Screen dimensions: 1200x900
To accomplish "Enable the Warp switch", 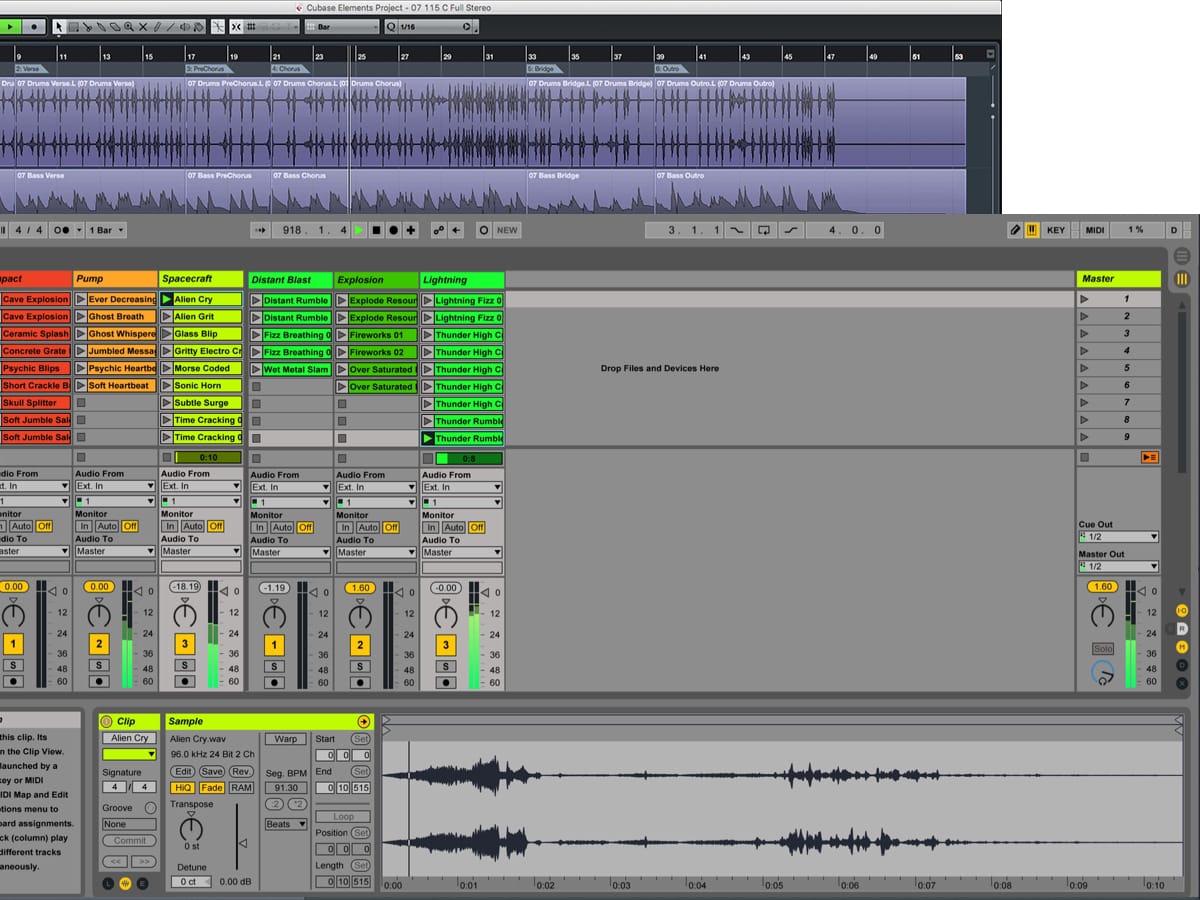I will pyautogui.click(x=286, y=739).
